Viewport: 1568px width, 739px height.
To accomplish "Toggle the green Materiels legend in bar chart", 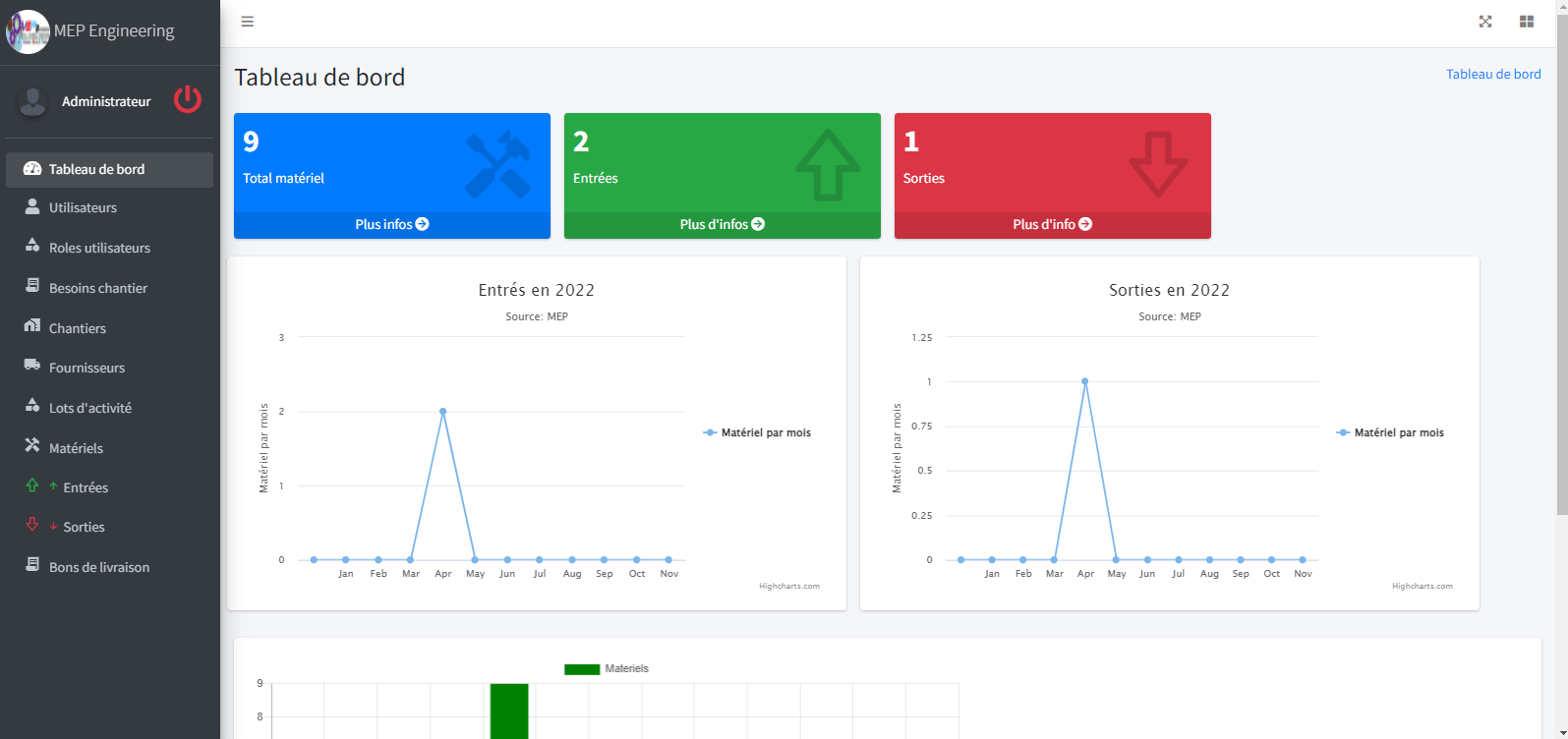I will click(x=607, y=668).
